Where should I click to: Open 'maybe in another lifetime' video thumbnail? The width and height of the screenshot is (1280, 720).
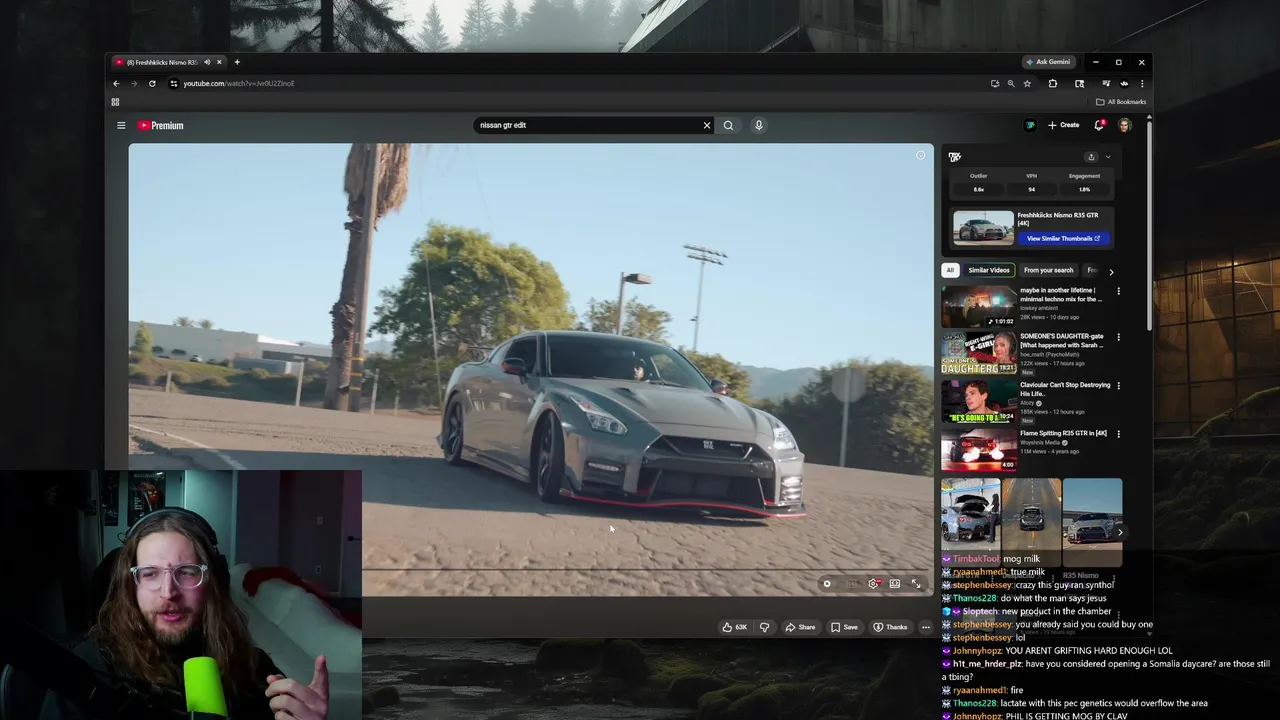[x=979, y=306]
